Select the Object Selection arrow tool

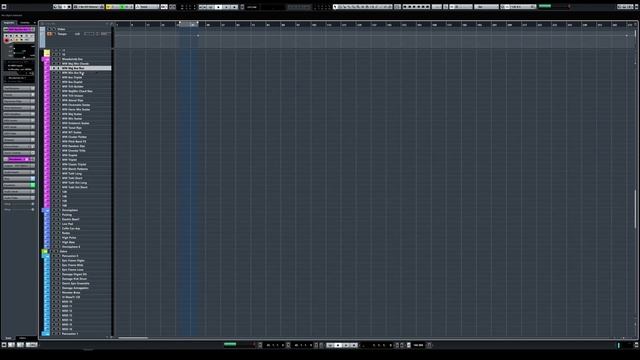click(336, 7)
